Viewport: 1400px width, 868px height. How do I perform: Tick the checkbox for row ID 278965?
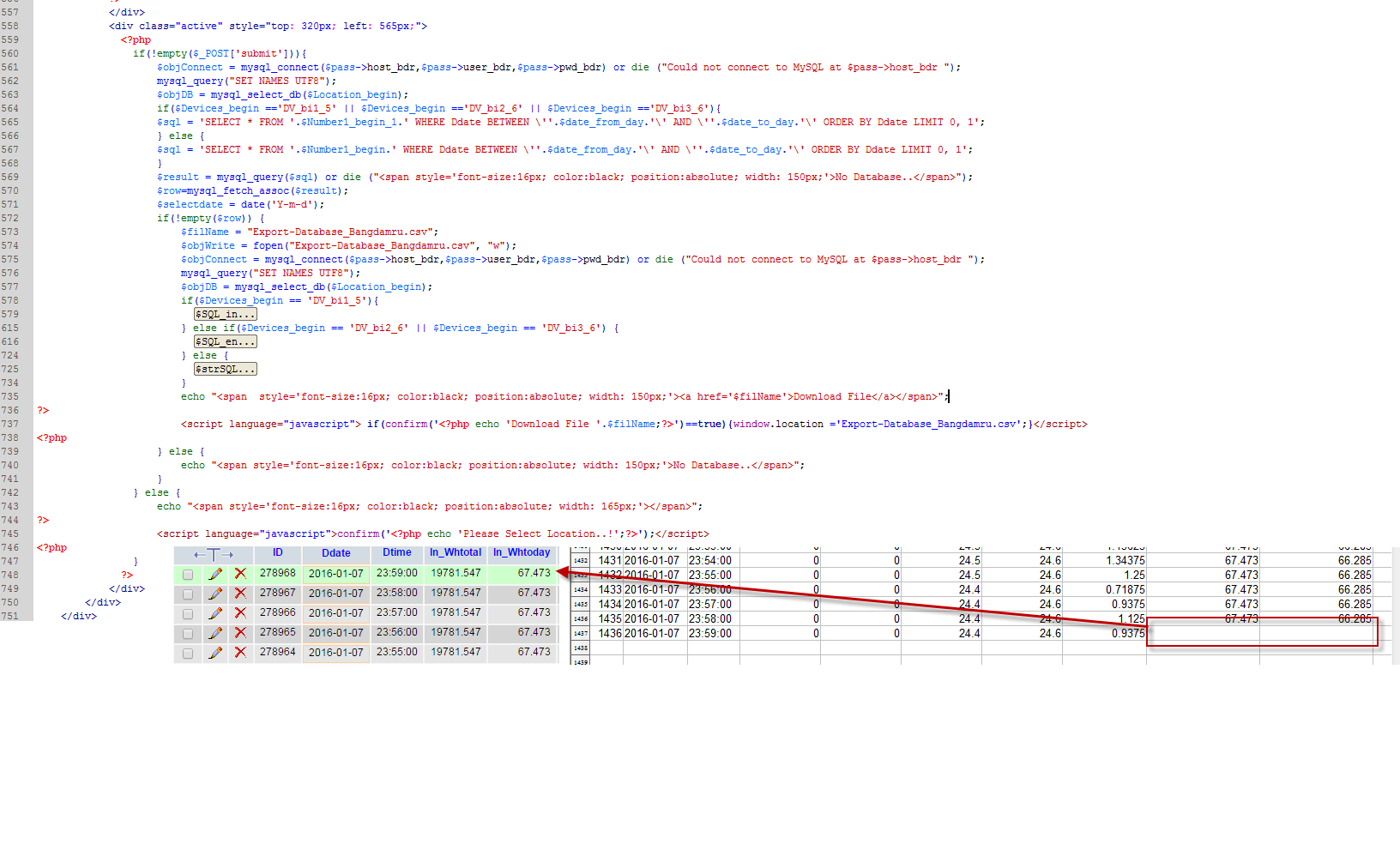click(188, 634)
